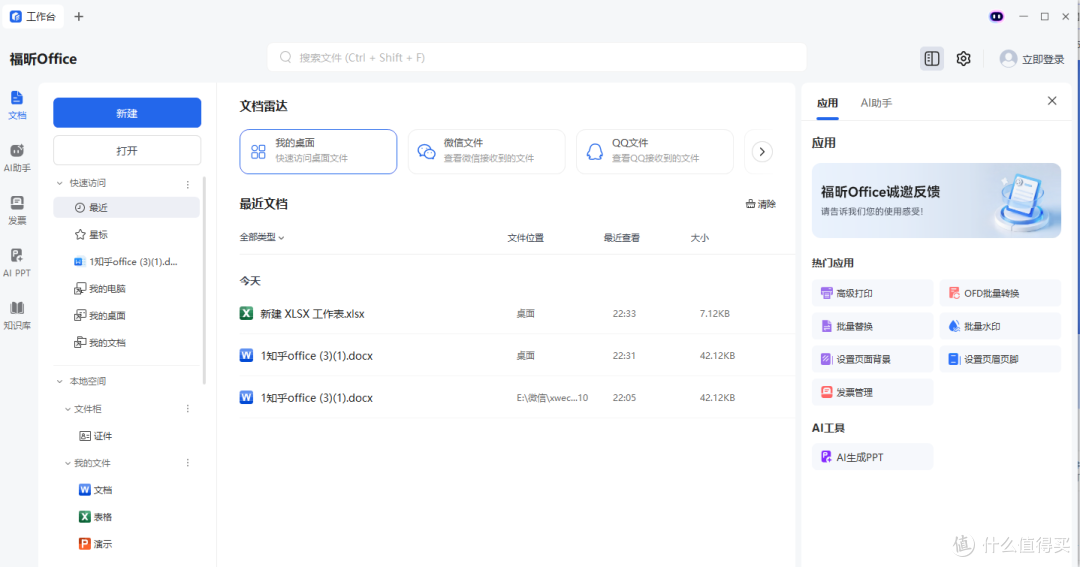Focus the 搜索文件 search field

pos(537,57)
